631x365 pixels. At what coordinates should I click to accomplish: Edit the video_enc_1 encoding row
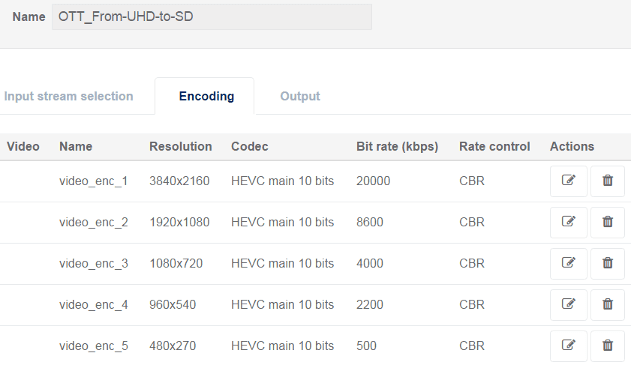(x=568, y=181)
